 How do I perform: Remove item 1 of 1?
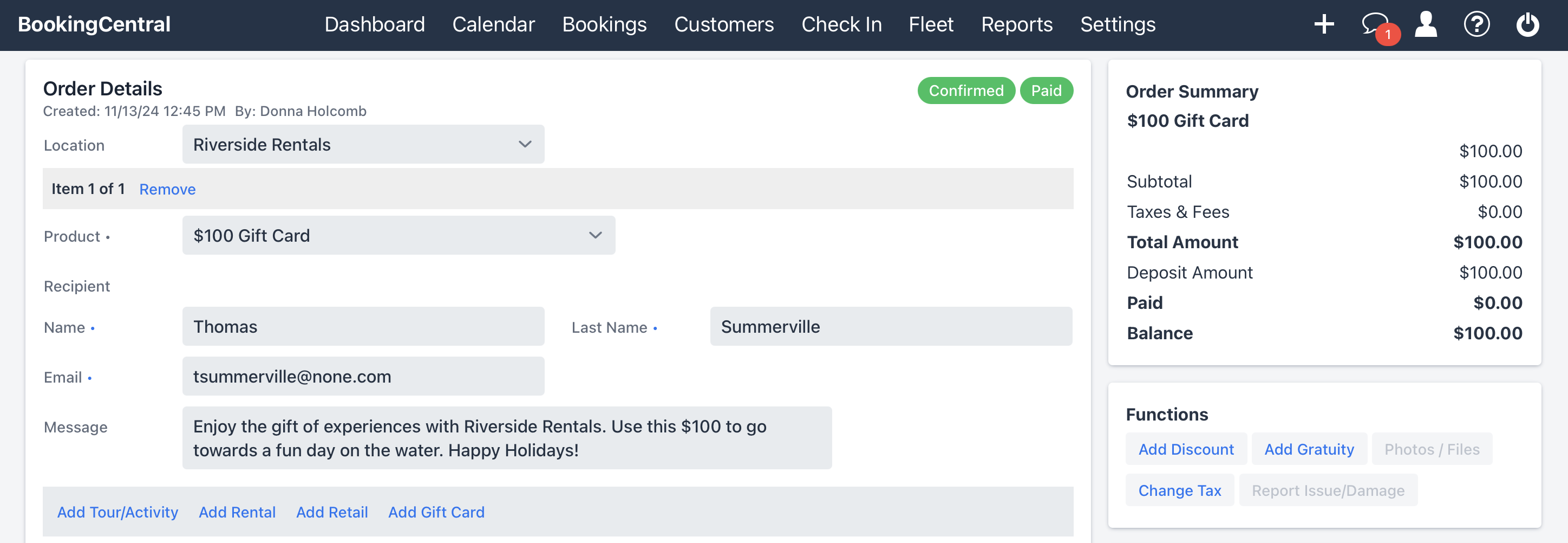tap(167, 189)
